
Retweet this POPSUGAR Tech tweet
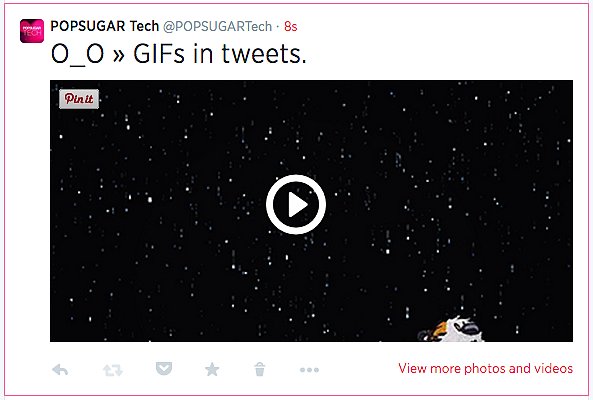coord(113,370)
